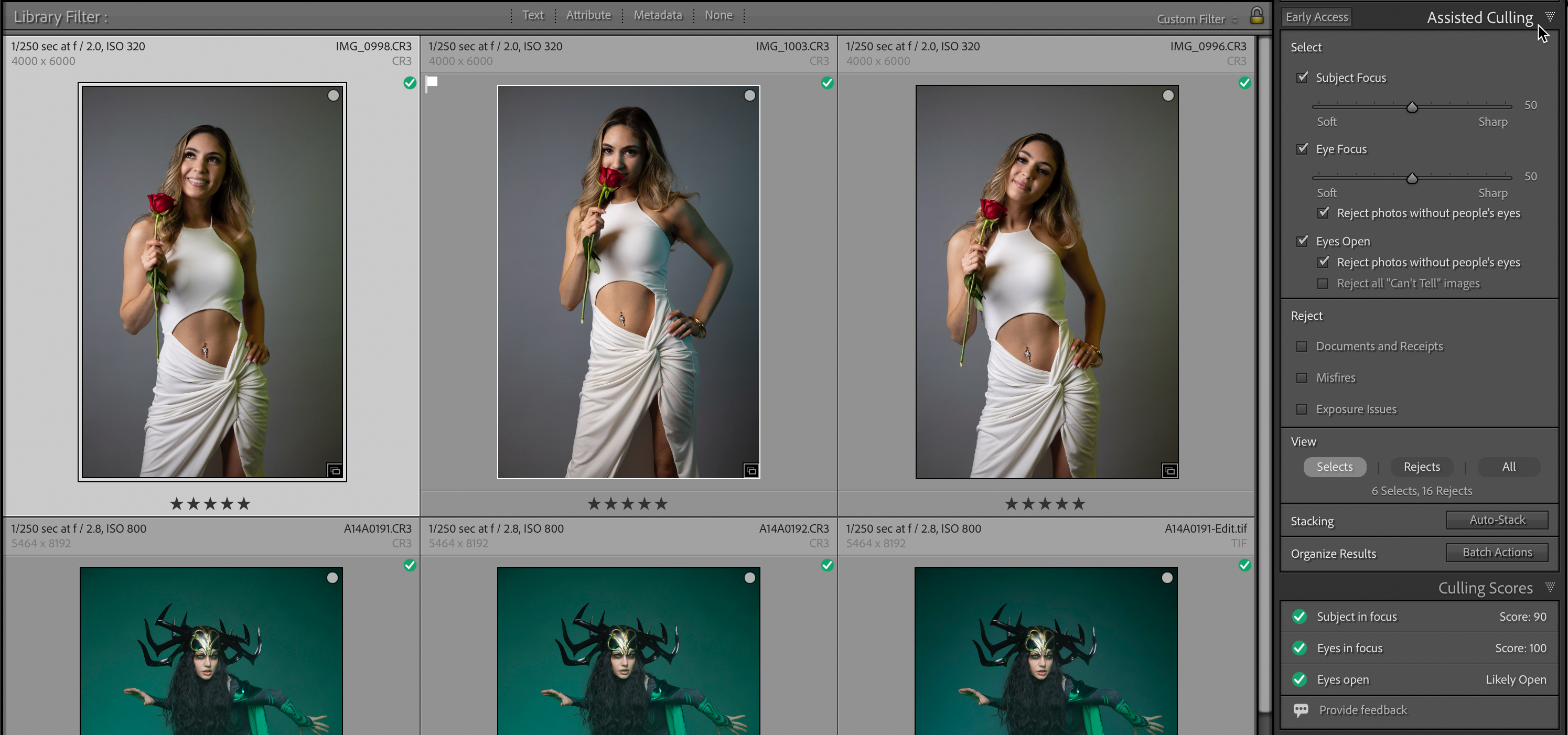Click the white flag on IMG_1003.CR3
Screen dimensions: 1568x735
pos(432,83)
